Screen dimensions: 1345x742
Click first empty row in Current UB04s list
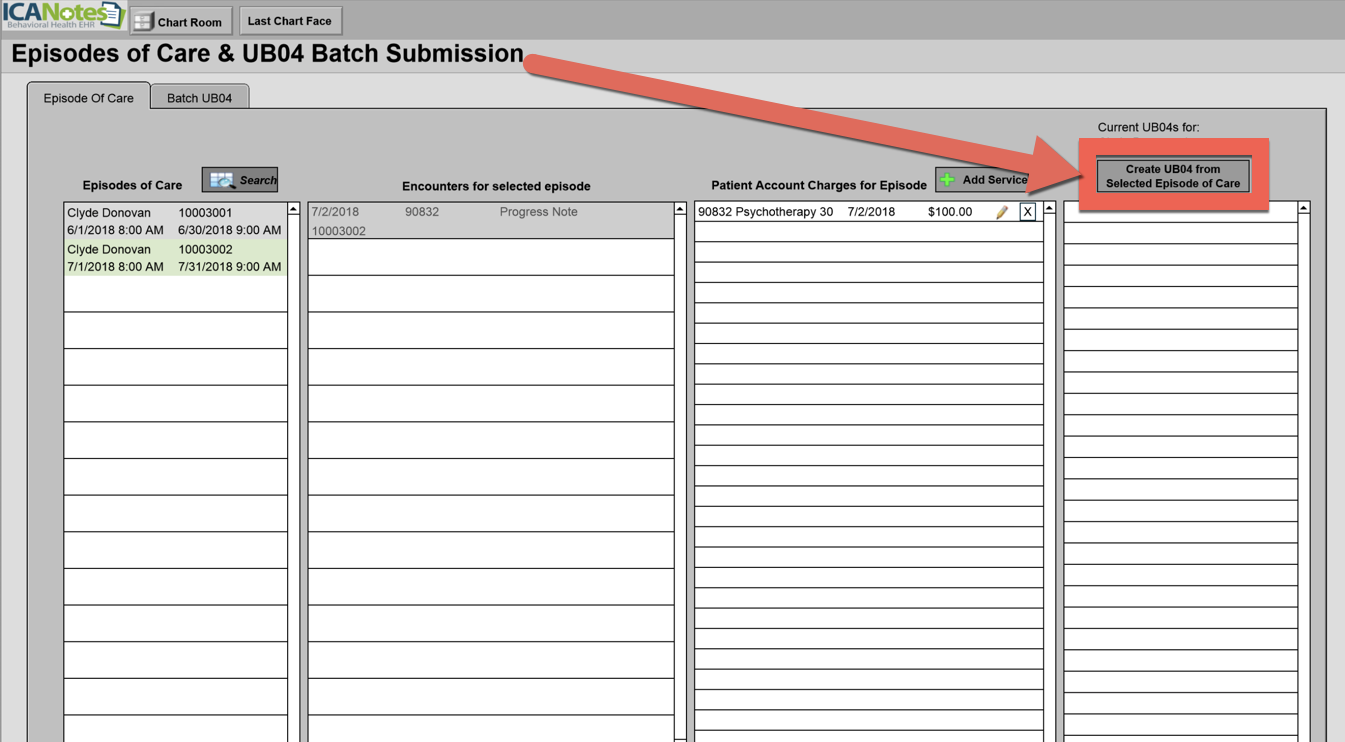point(1180,212)
